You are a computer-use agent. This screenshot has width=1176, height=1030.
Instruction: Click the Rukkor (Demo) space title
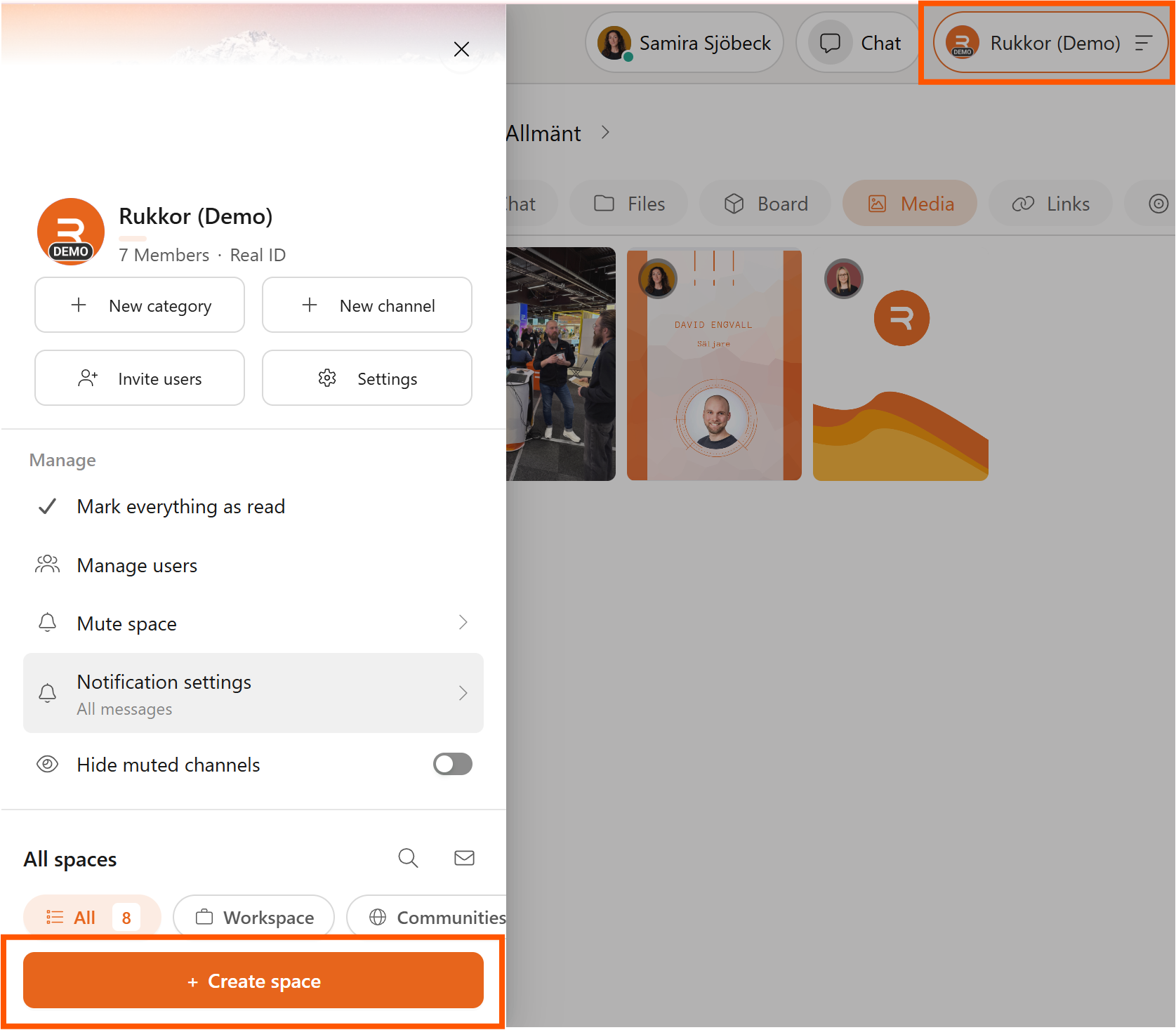pyautogui.click(x=196, y=216)
